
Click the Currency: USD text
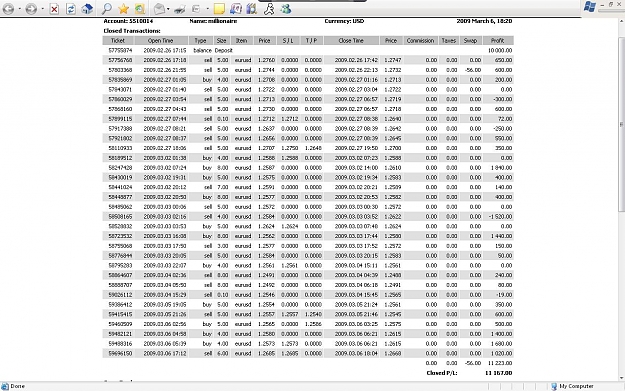(x=344, y=21)
